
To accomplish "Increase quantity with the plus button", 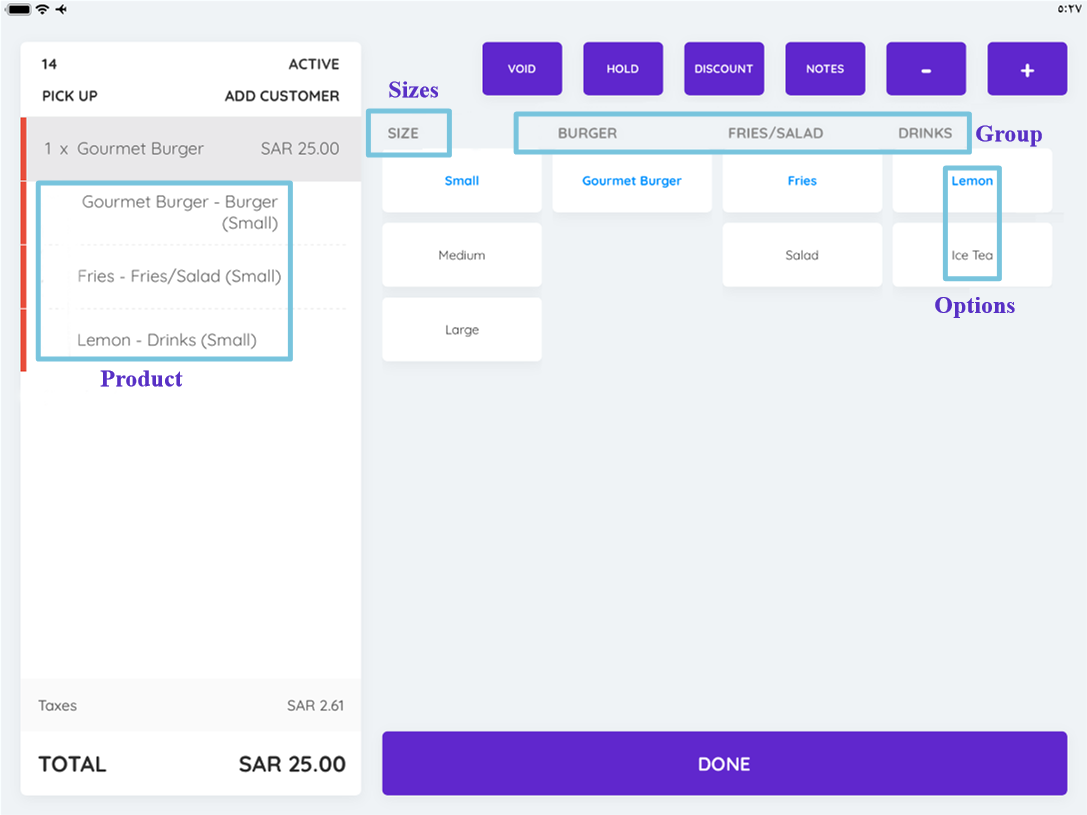I will tap(1027, 69).
